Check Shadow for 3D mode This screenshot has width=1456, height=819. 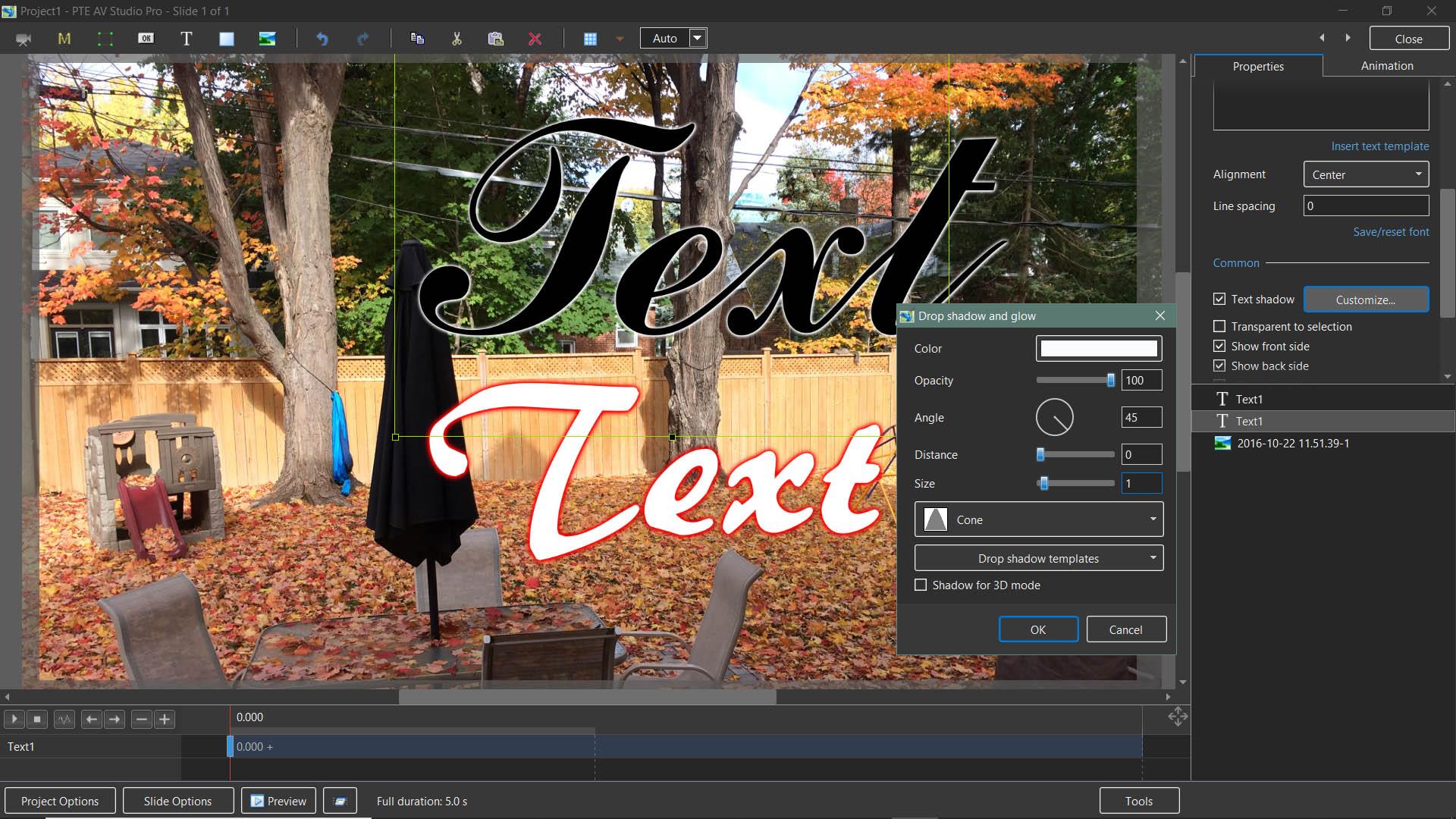pos(921,585)
